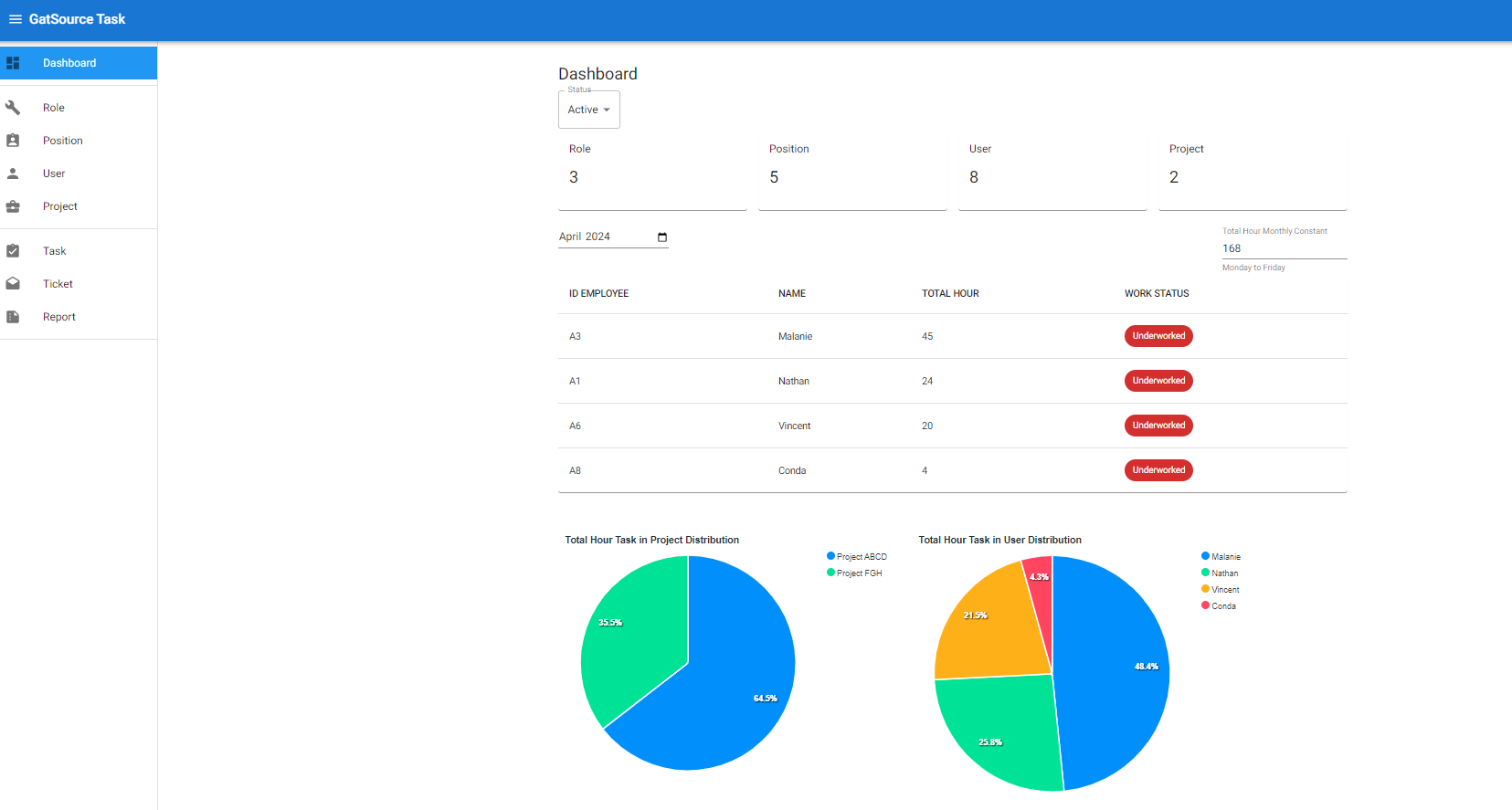Open the Report menu item
The width and height of the screenshot is (1512, 810).
click(79, 317)
